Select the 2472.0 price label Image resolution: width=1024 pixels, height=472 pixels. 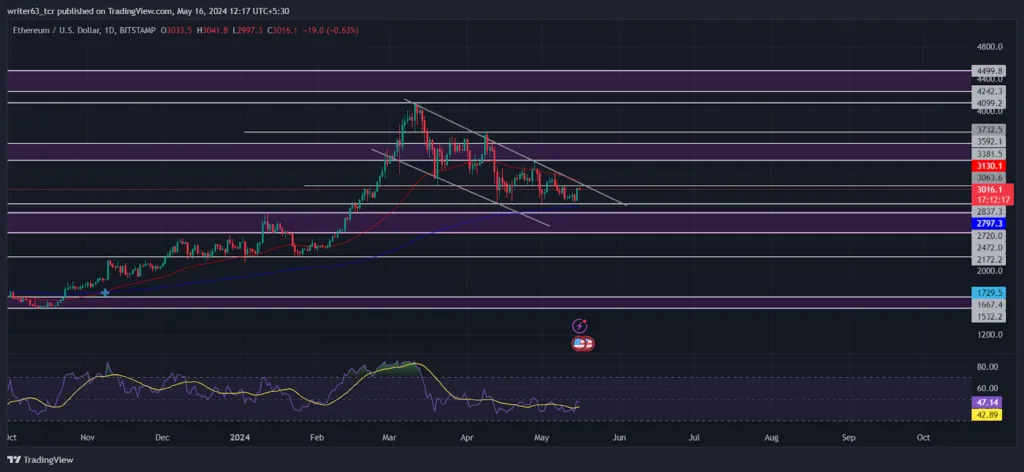(987, 248)
